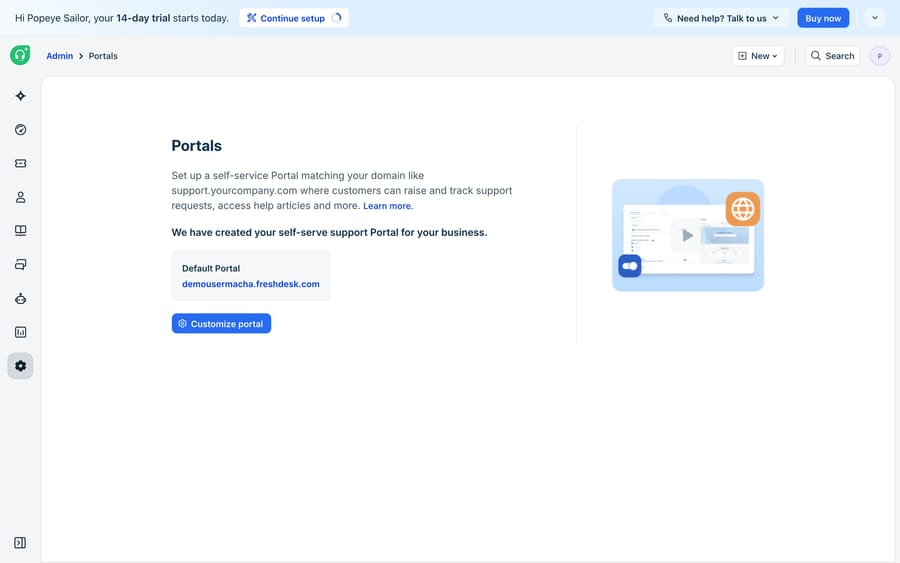
Task: Open the Admin gear icon in sidebar
Action: click(21, 366)
